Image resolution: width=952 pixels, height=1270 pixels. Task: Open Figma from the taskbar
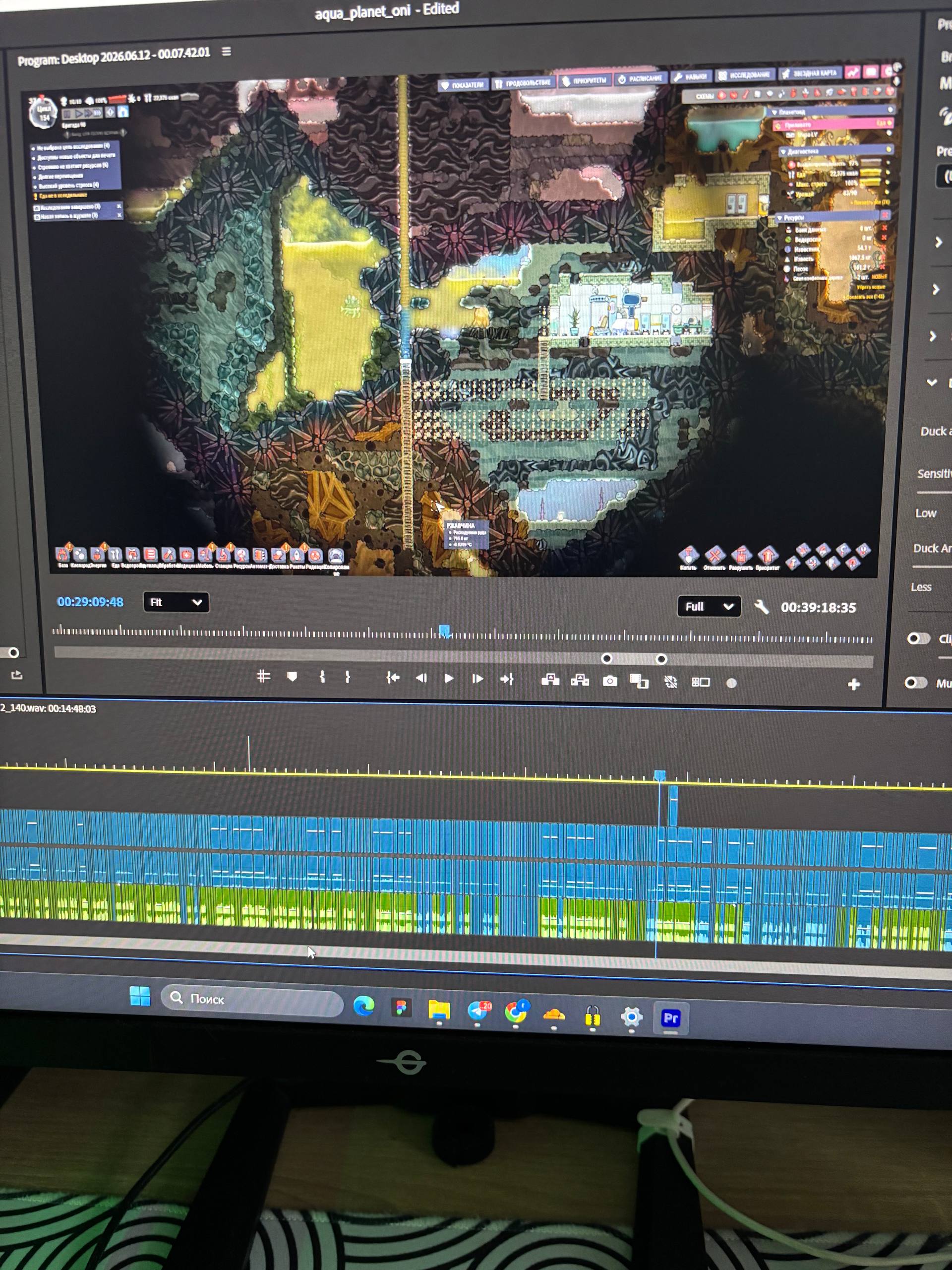tap(401, 1008)
